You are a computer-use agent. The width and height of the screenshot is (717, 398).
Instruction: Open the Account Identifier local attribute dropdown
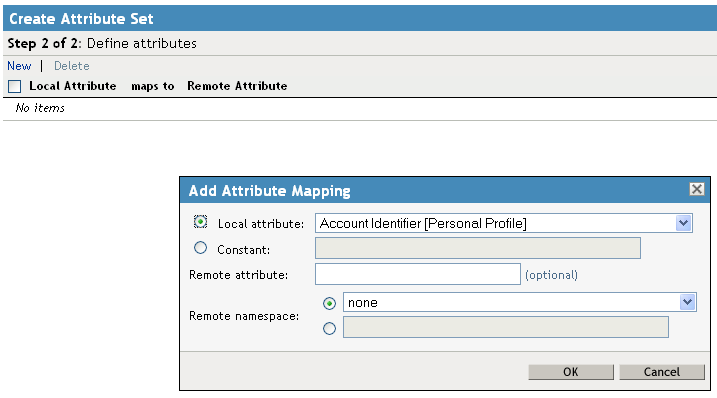click(x=503, y=223)
